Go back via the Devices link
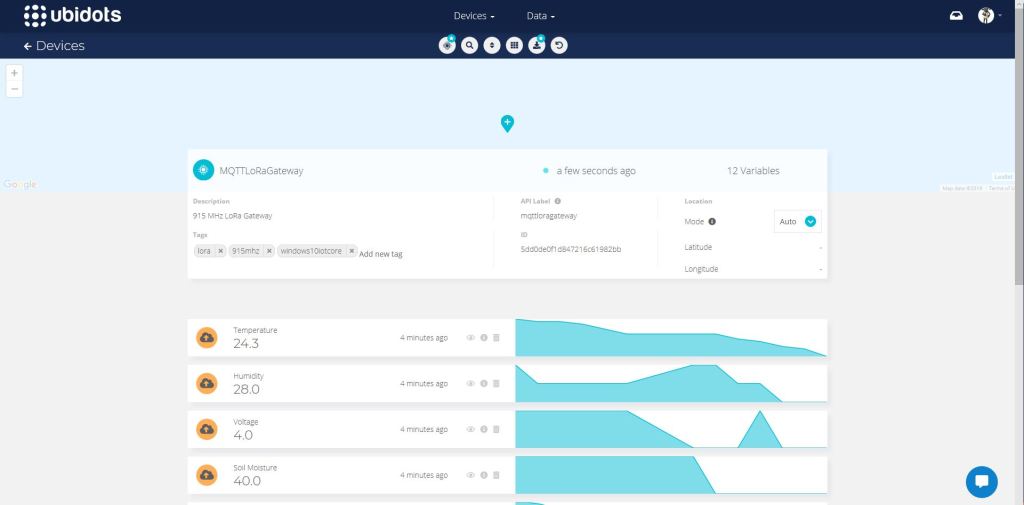 click(x=54, y=46)
